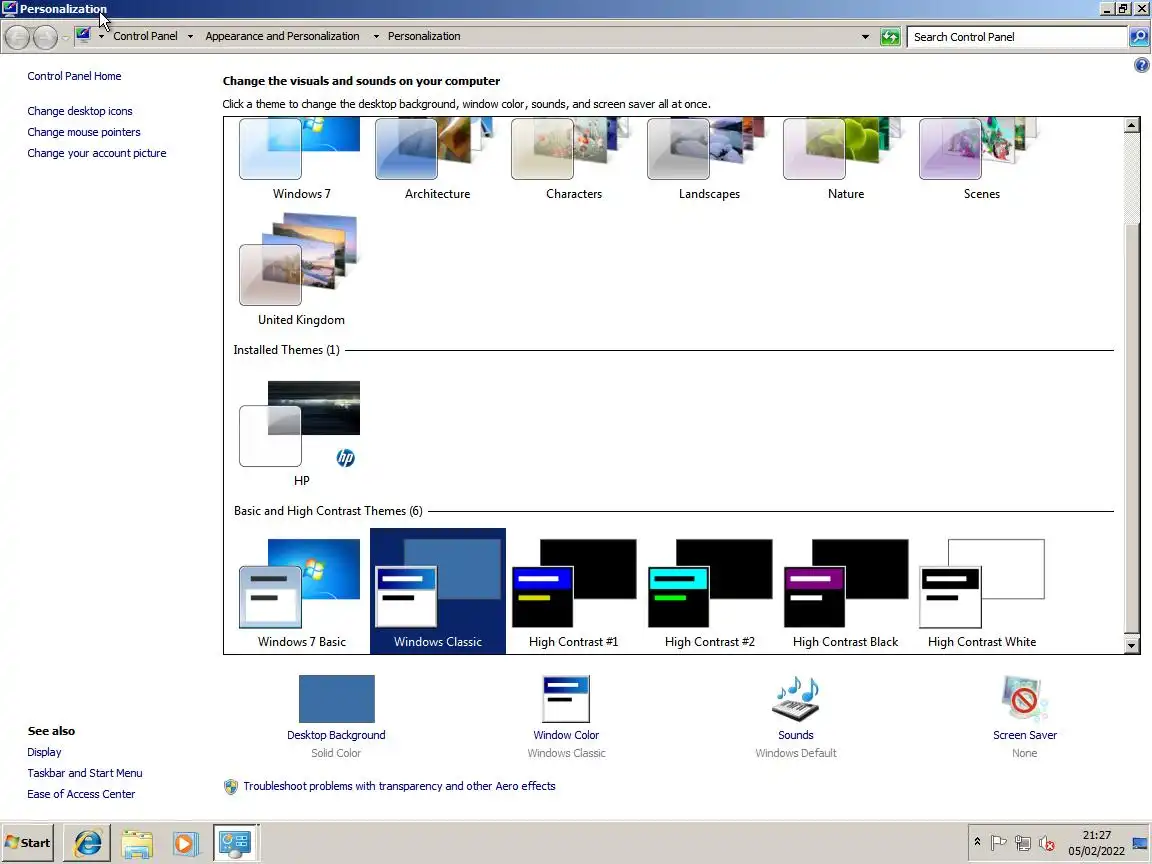Click Control Panel taskbar button

coord(235,843)
